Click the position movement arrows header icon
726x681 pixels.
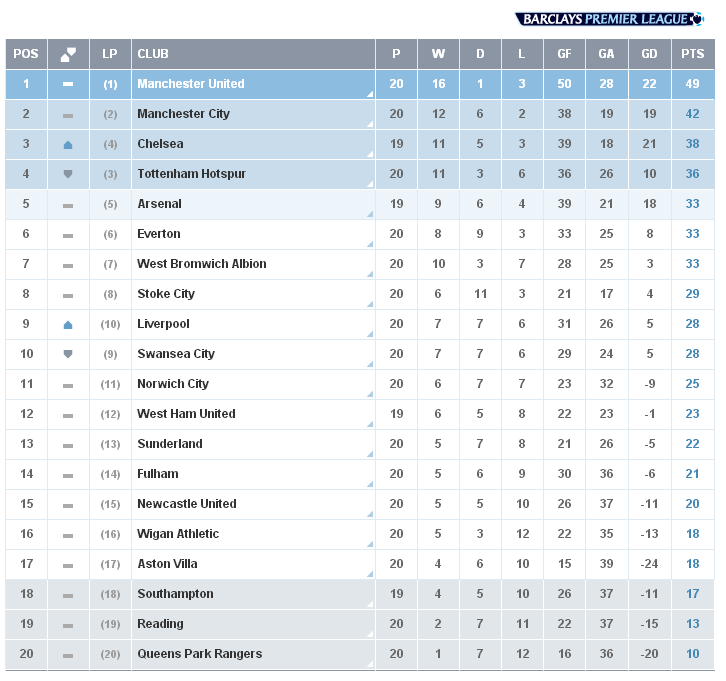68,54
